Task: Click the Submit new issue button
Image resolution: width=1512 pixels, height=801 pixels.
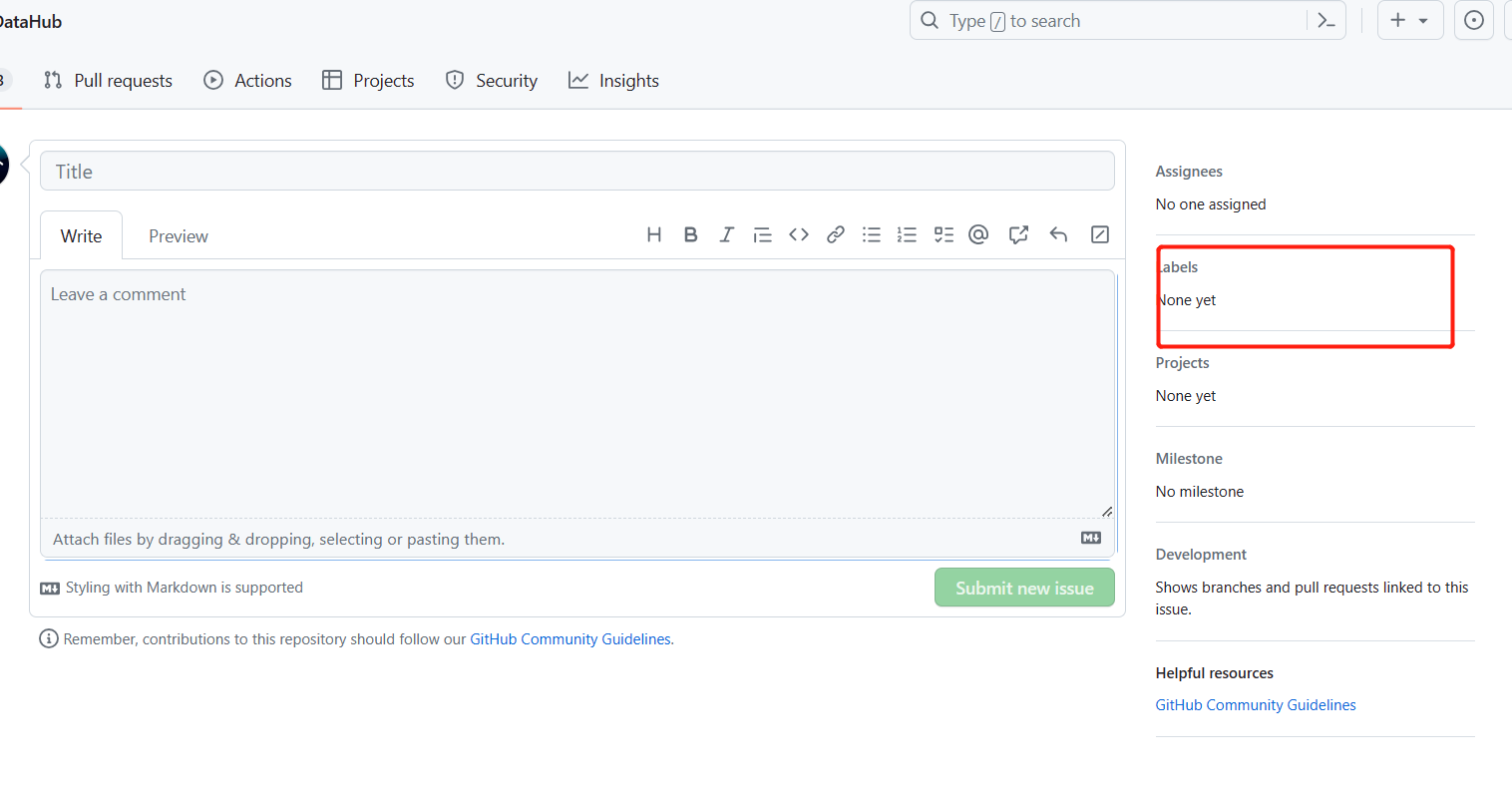Action: (1024, 588)
